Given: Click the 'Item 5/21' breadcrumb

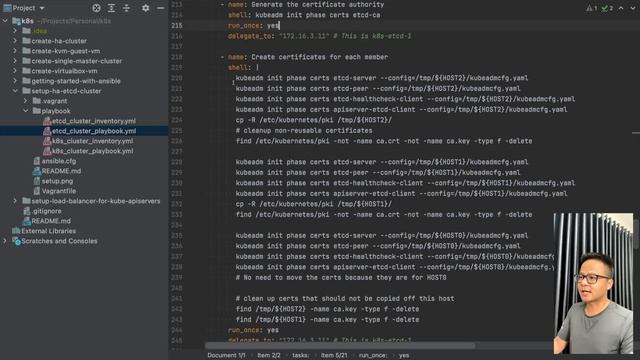Looking at the screenshot, I should tap(334, 356).
